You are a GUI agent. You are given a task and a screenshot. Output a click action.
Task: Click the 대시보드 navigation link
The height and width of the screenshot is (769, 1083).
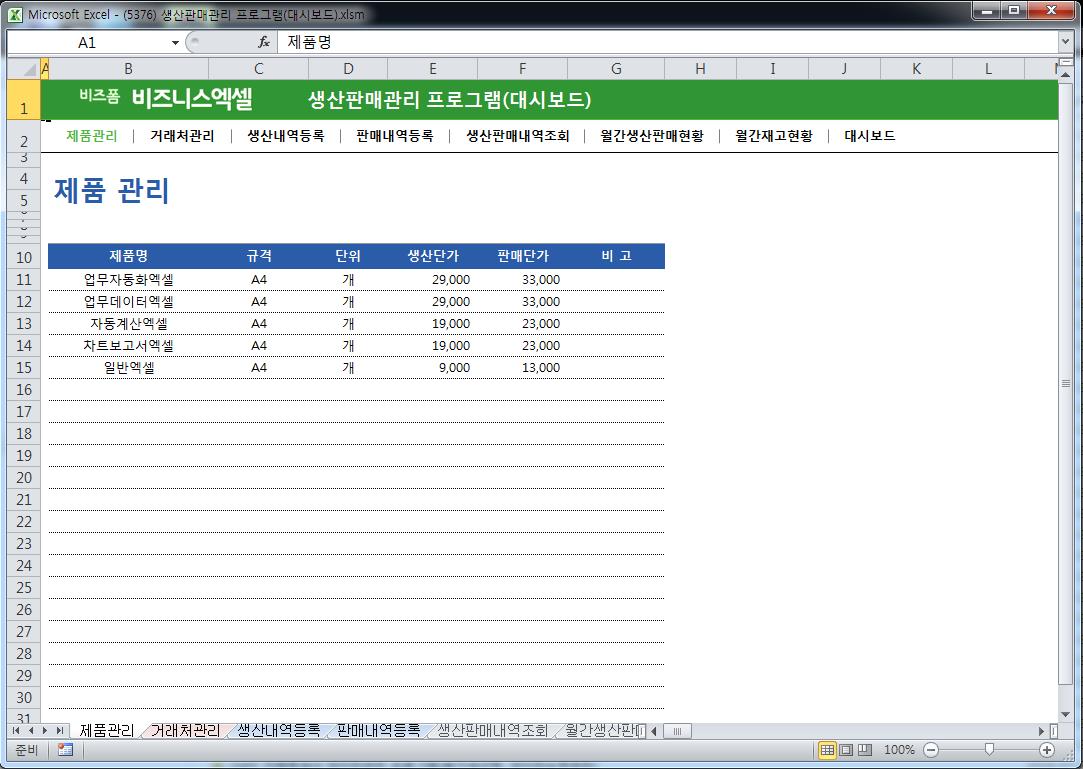tap(869, 136)
